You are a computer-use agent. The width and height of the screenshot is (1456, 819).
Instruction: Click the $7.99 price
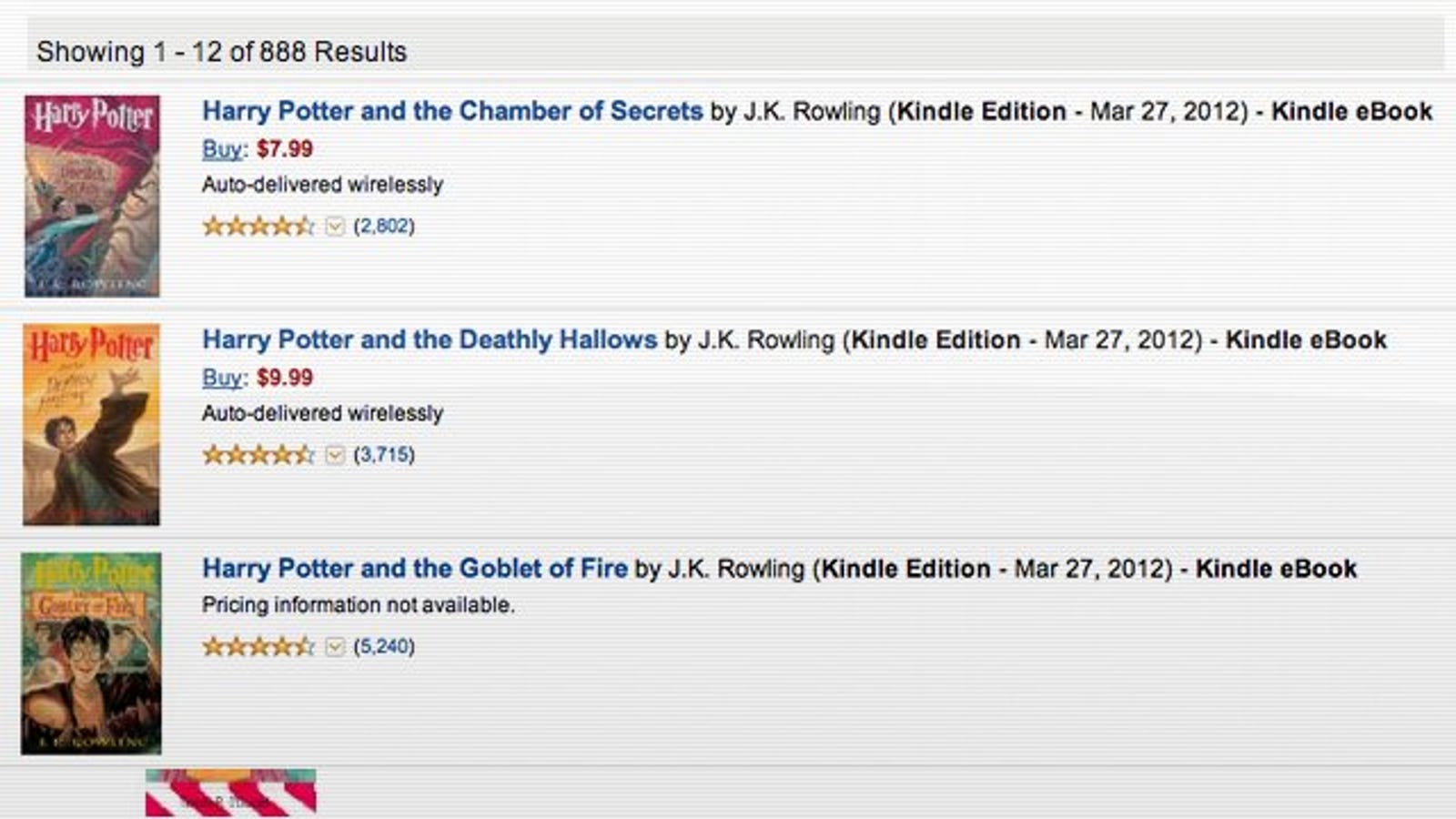click(x=285, y=148)
